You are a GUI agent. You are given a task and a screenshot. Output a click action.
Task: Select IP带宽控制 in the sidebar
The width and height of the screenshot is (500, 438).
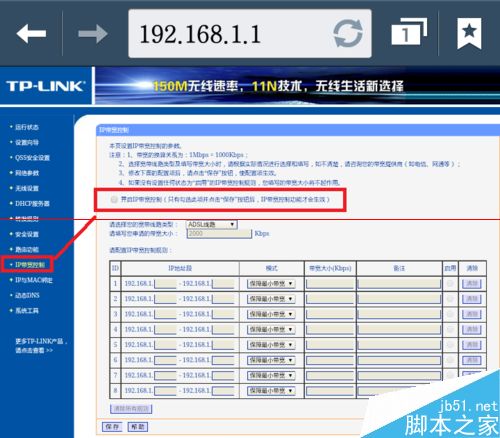click(30, 265)
